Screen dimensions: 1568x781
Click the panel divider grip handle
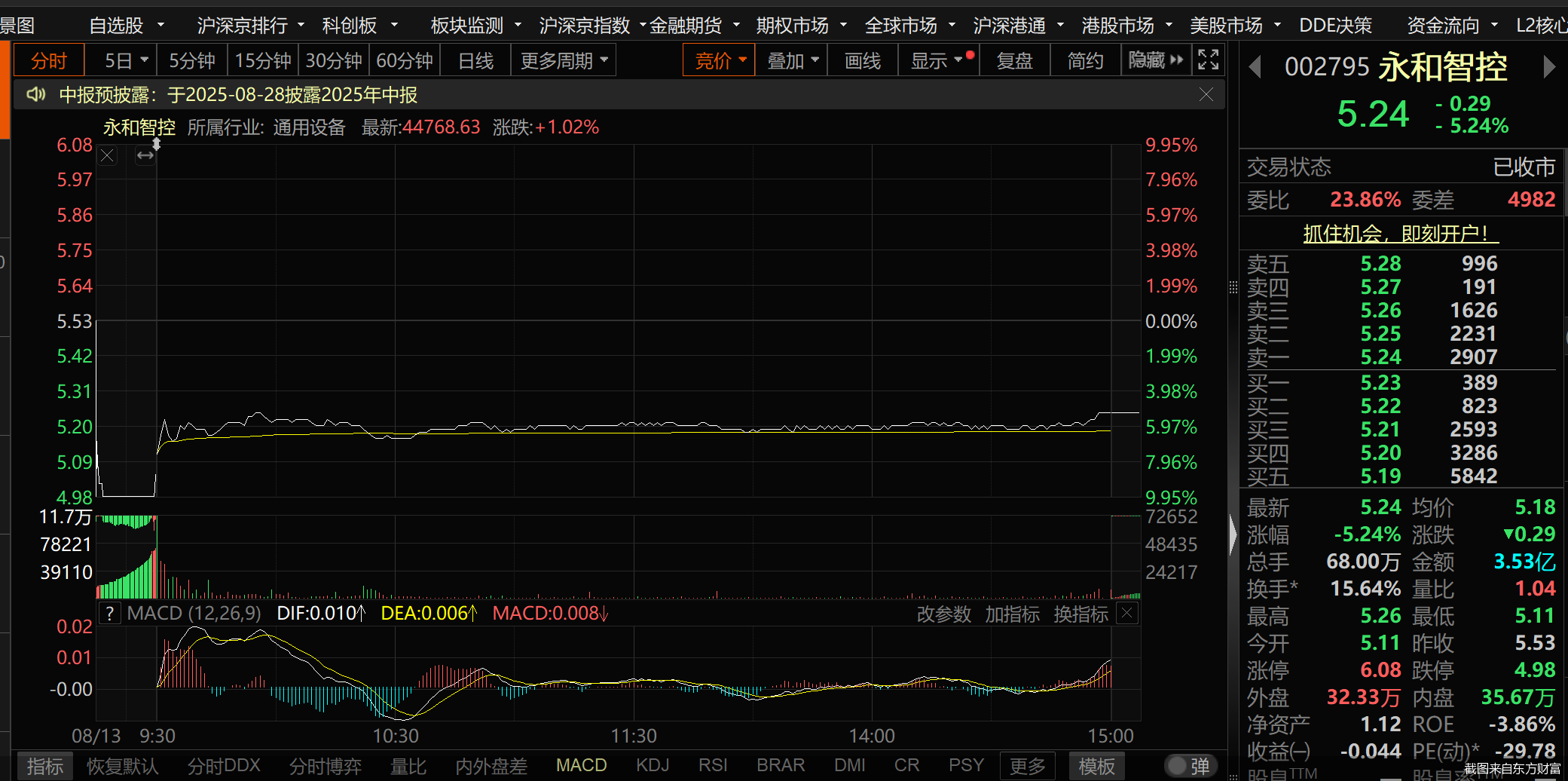[1233, 286]
